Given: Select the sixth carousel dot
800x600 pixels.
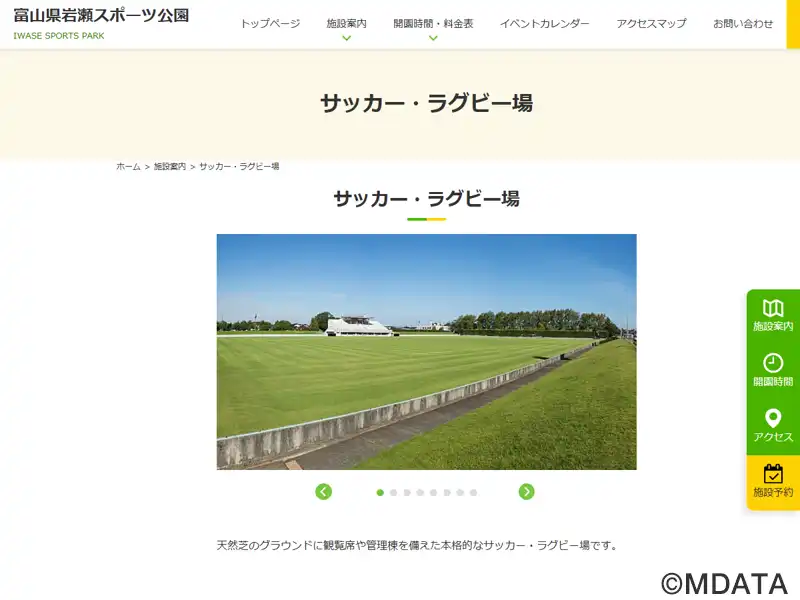Looking at the screenshot, I should [x=447, y=492].
